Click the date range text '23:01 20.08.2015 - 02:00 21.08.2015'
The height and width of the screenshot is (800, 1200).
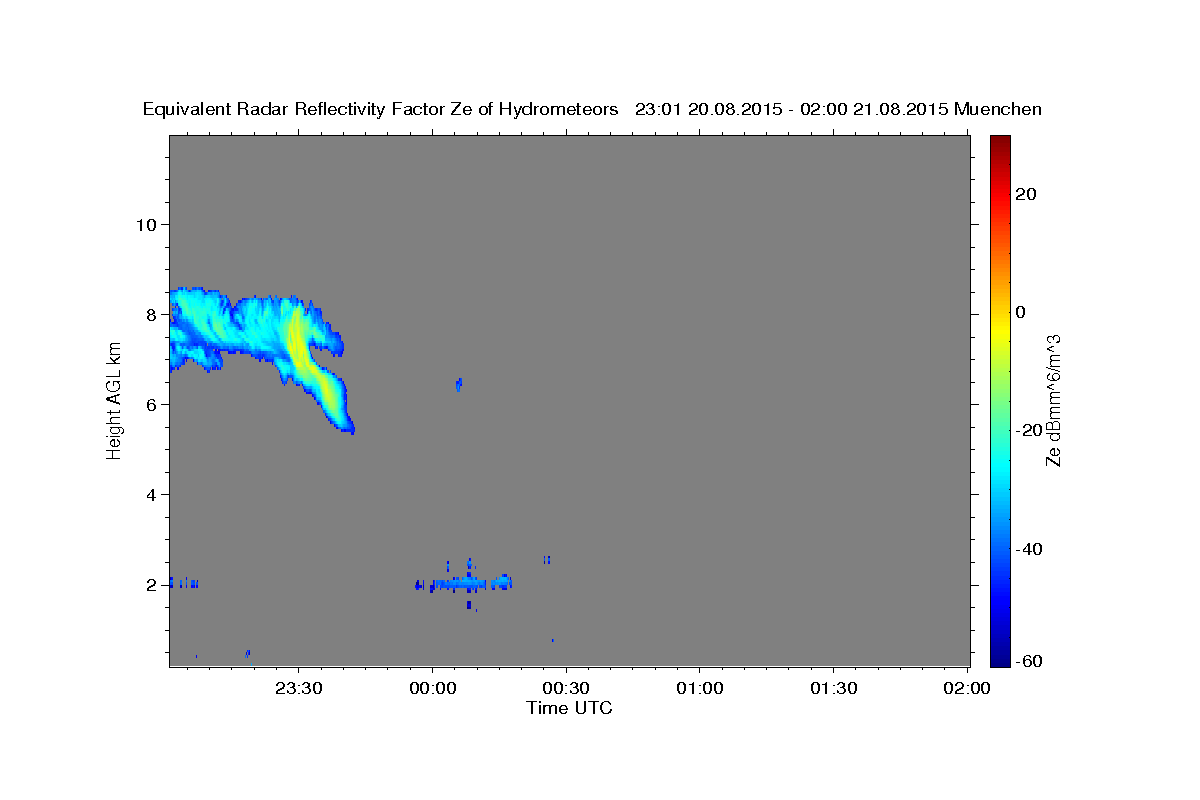point(792,109)
